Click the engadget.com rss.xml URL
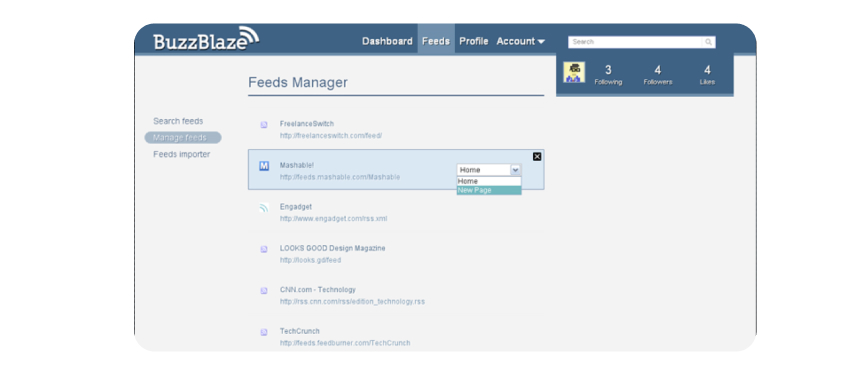This screenshot has height=376, width=861. coord(333,218)
